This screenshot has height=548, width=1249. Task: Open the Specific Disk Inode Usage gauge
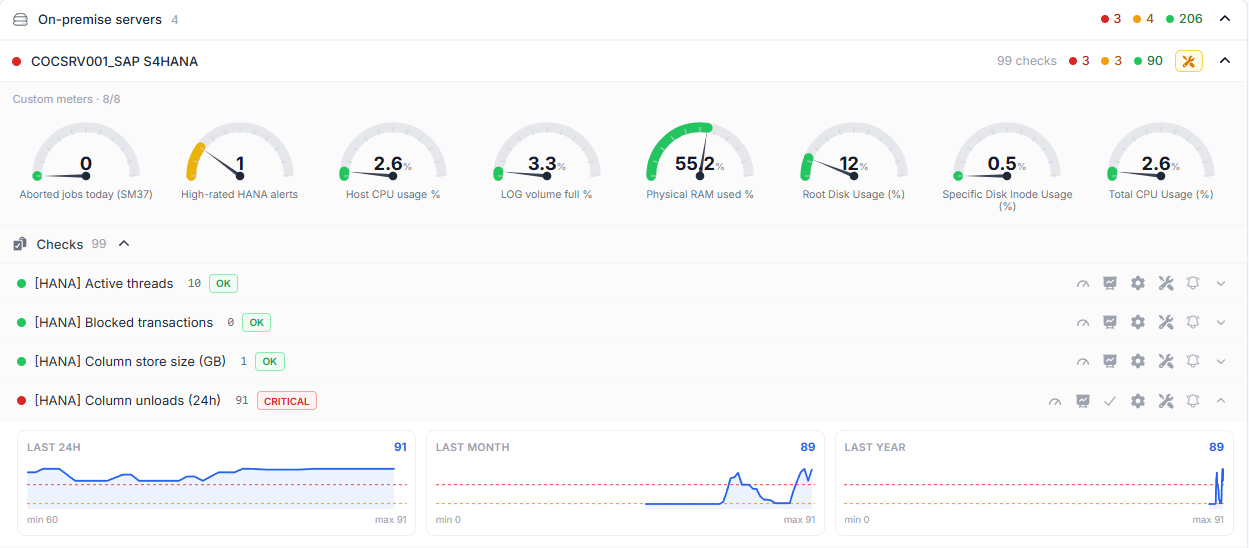click(x=1007, y=166)
